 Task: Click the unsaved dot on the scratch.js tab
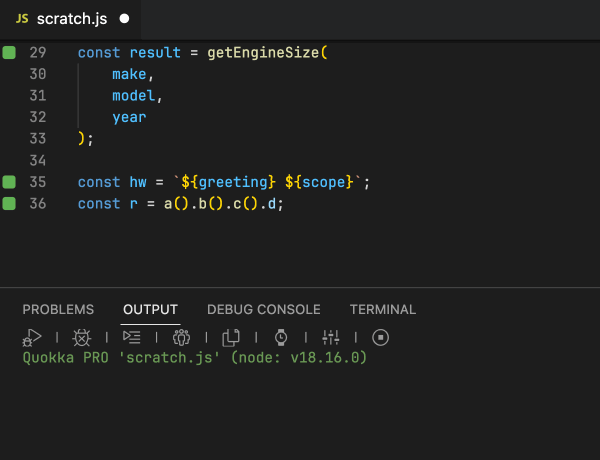pos(124,18)
